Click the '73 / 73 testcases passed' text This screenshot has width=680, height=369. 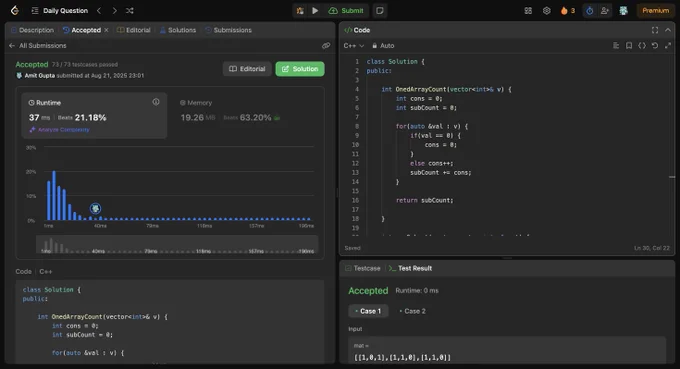pyautogui.click(x=85, y=65)
